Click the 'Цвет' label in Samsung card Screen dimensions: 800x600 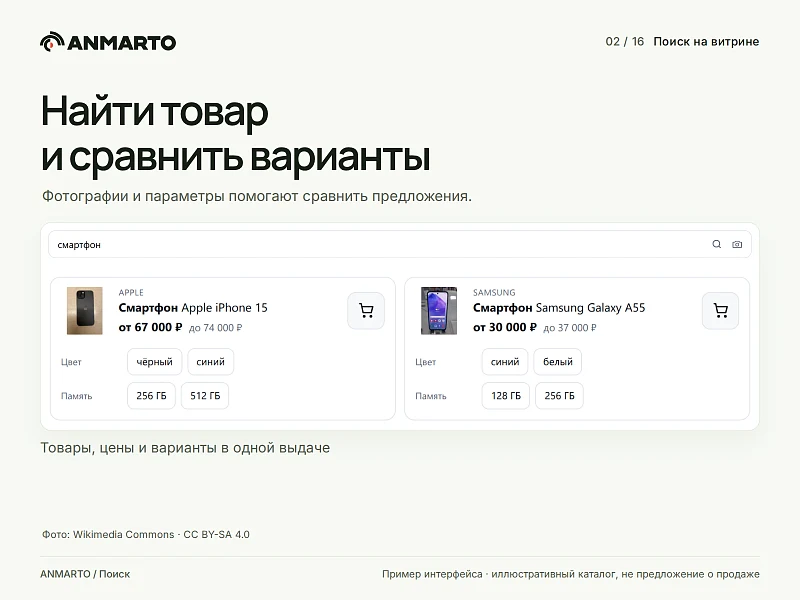tap(426, 362)
